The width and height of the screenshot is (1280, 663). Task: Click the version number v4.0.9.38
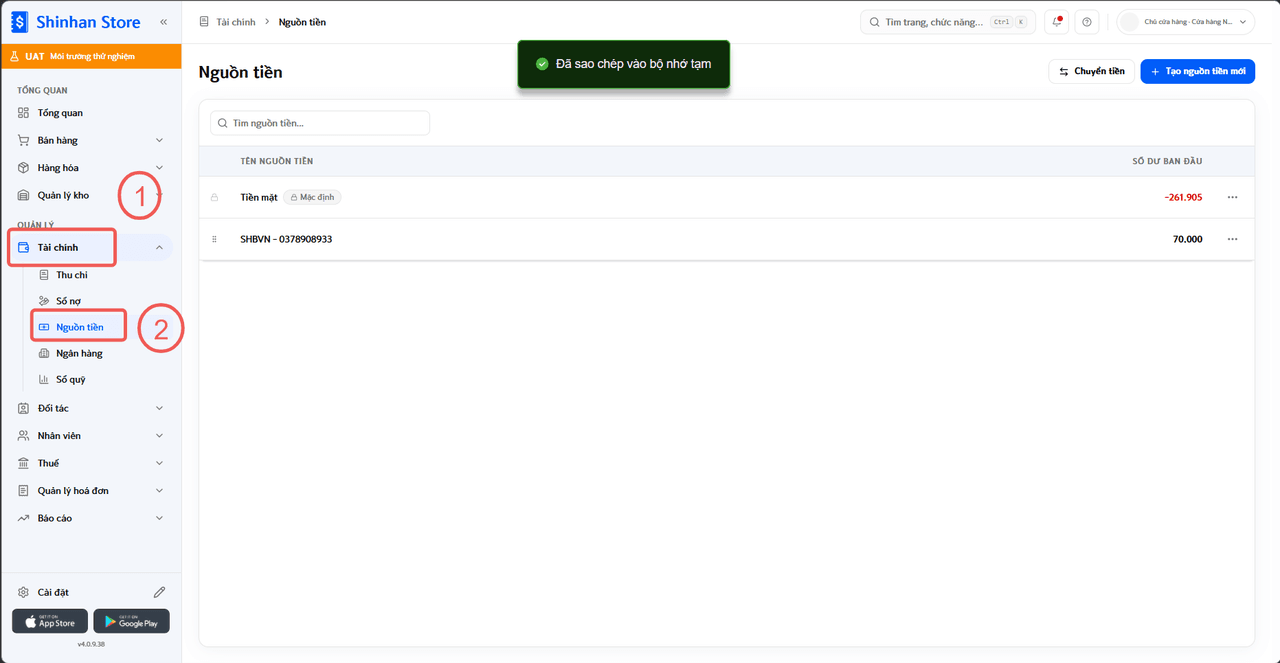click(x=91, y=644)
